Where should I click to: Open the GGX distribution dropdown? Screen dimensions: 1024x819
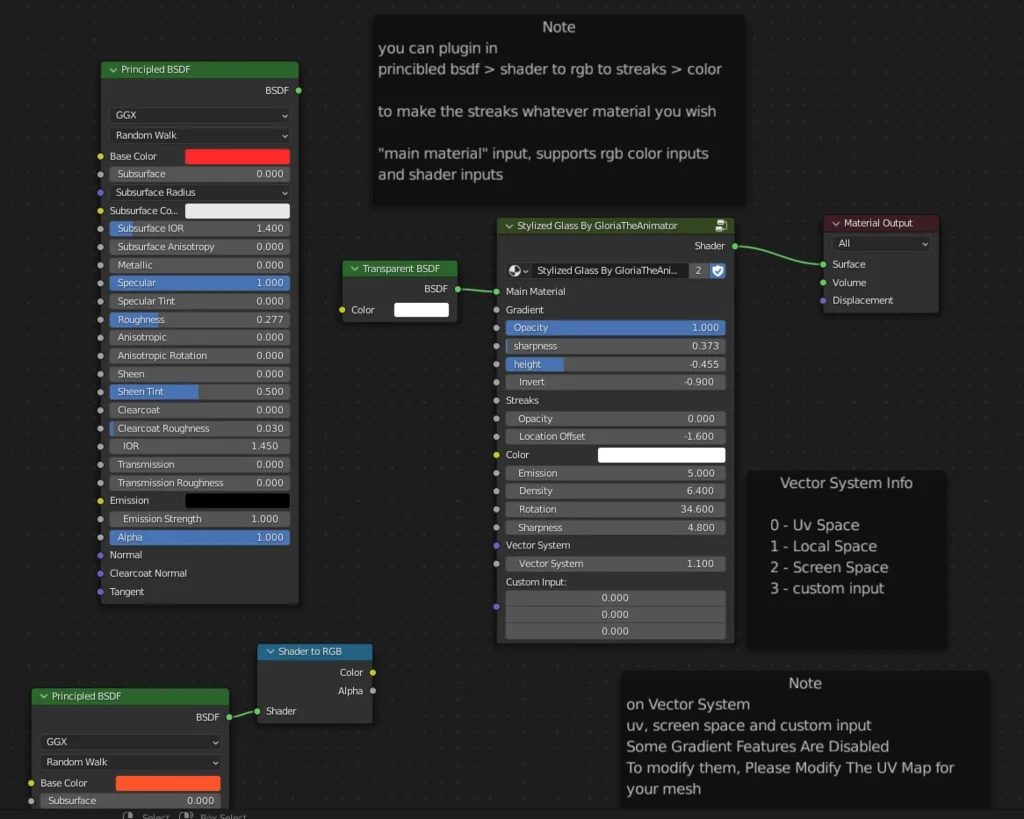click(199, 113)
